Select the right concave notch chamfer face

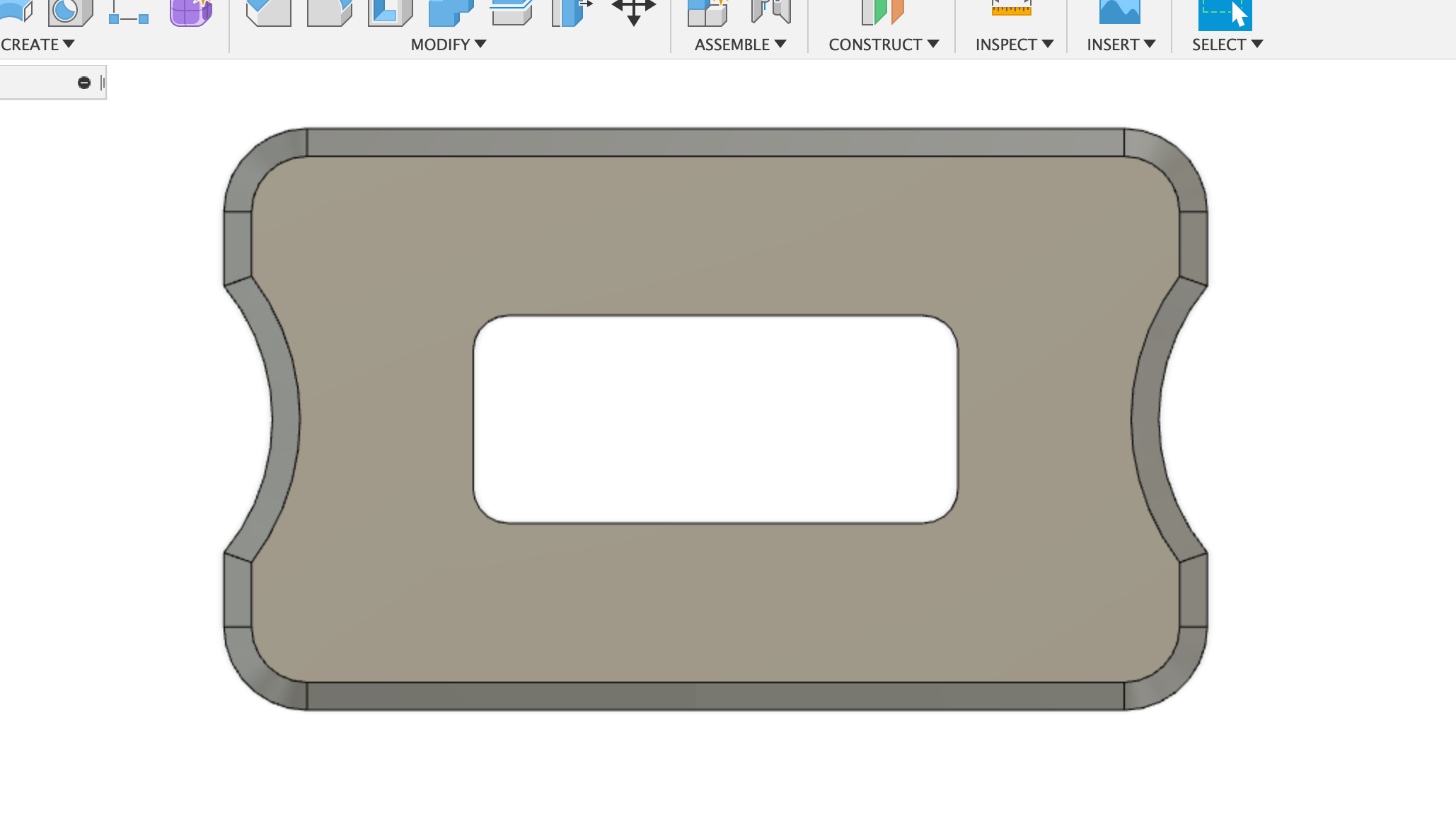1145,419
